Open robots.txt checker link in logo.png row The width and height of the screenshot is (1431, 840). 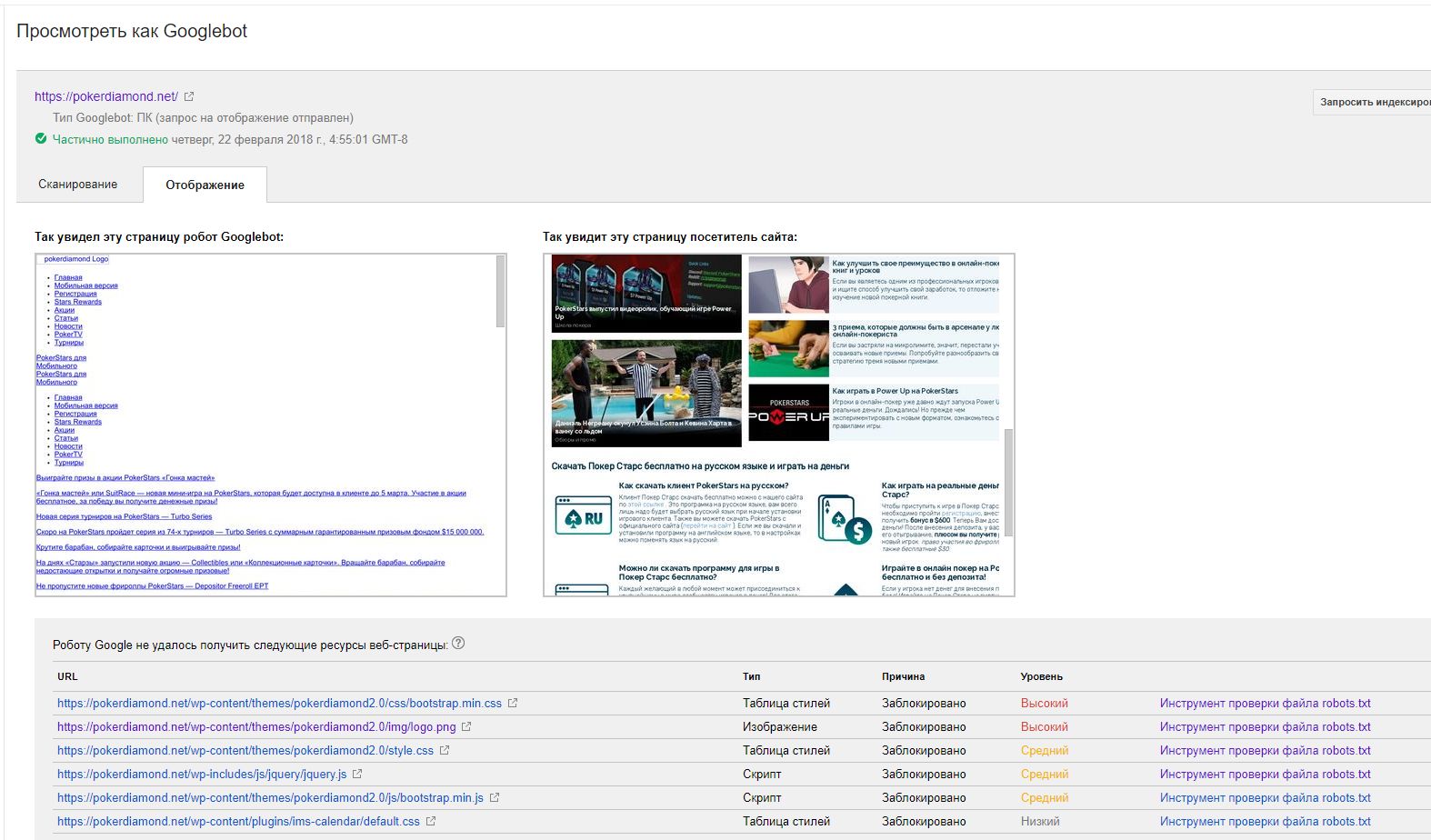(x=1265, y=726)
